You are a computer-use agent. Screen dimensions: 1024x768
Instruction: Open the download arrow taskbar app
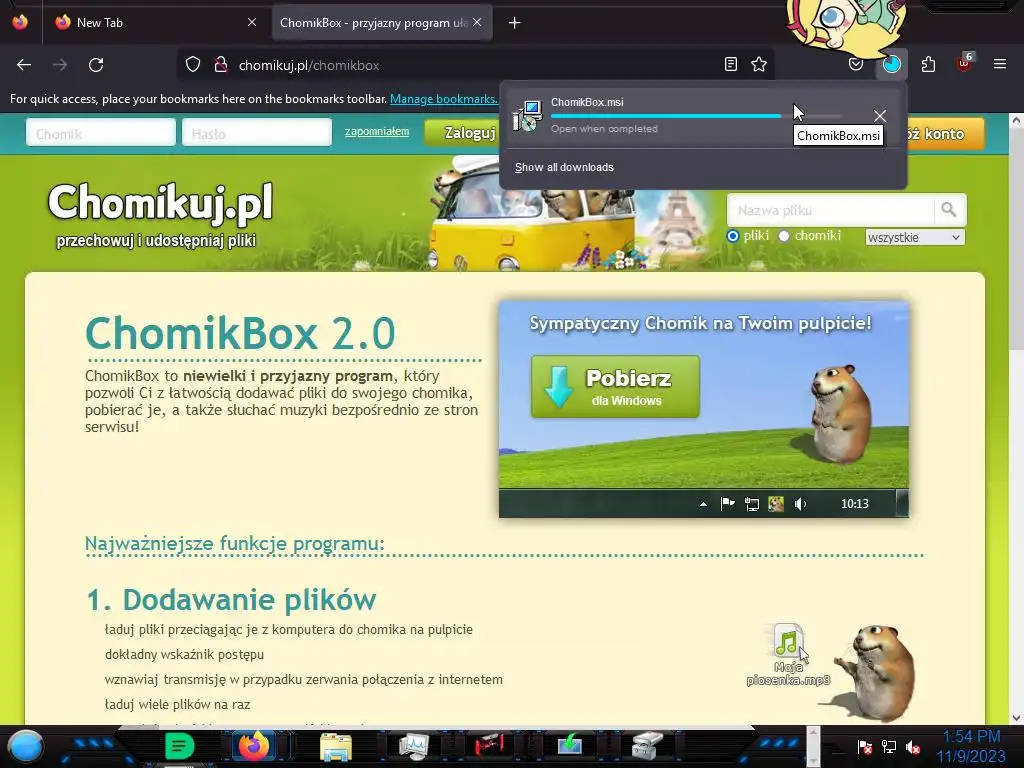(x=569, y=745)
